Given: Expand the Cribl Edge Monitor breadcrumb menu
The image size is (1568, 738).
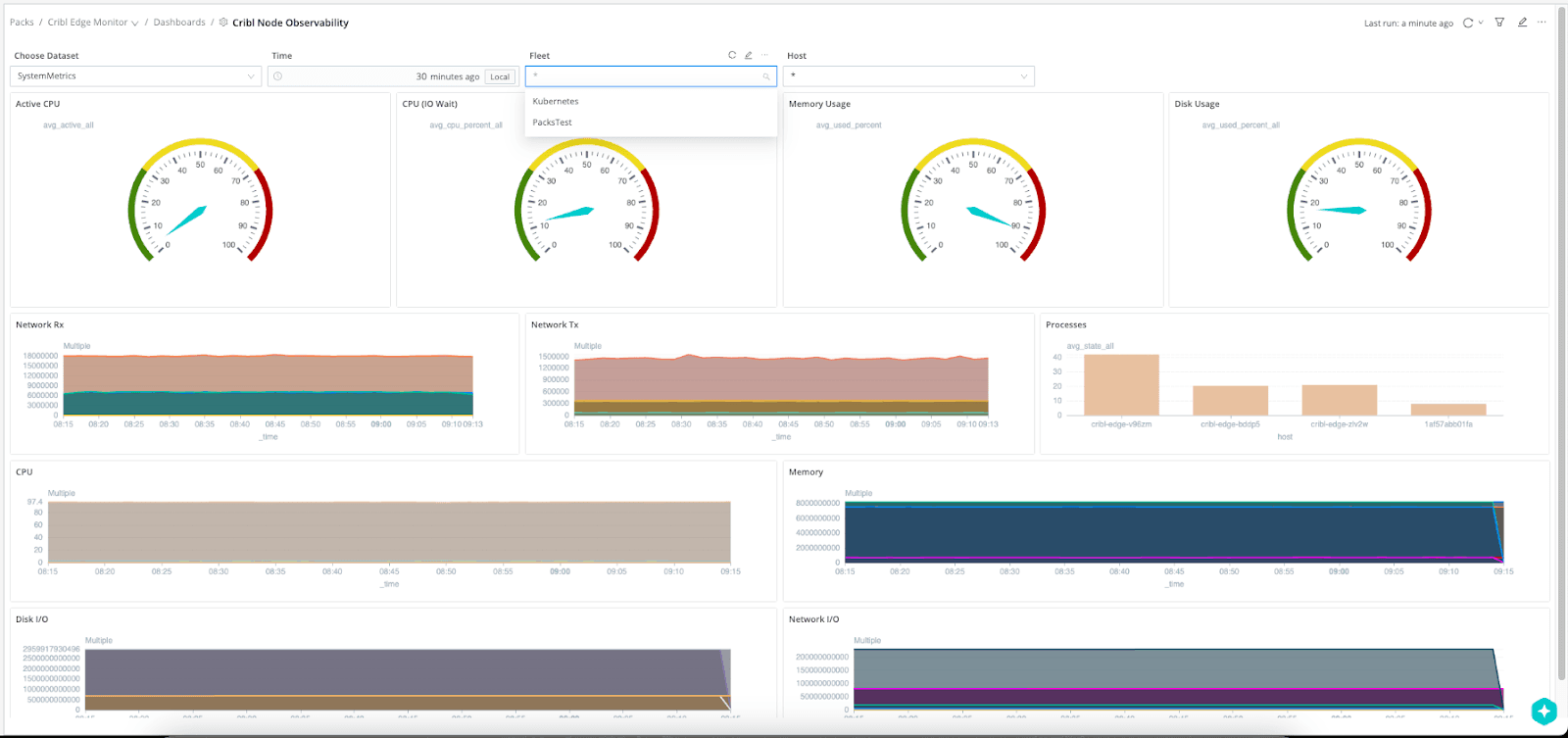Looking at the screenshot, I should 134,23.
